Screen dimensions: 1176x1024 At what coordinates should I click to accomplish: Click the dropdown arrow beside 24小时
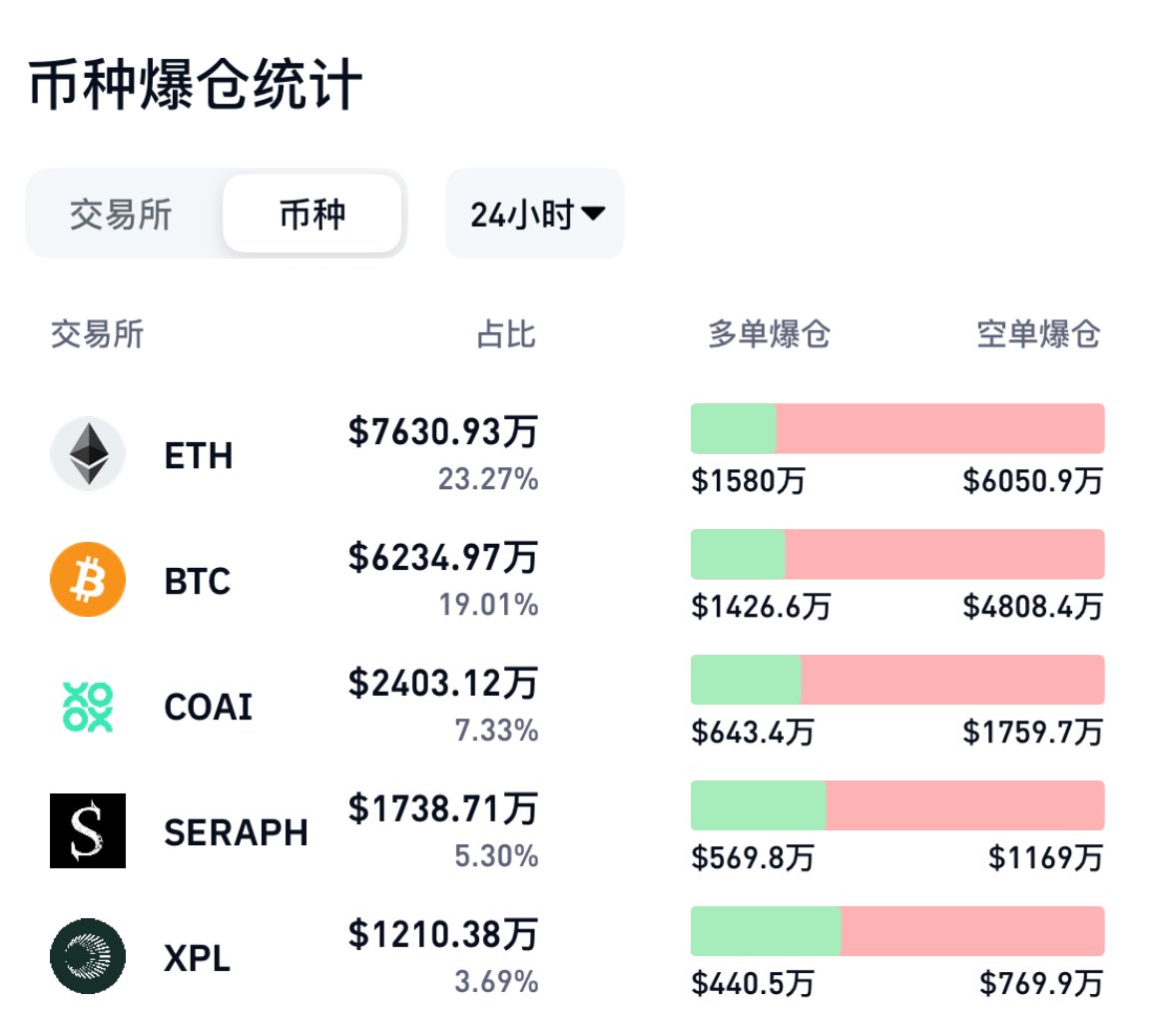point(593,214)
